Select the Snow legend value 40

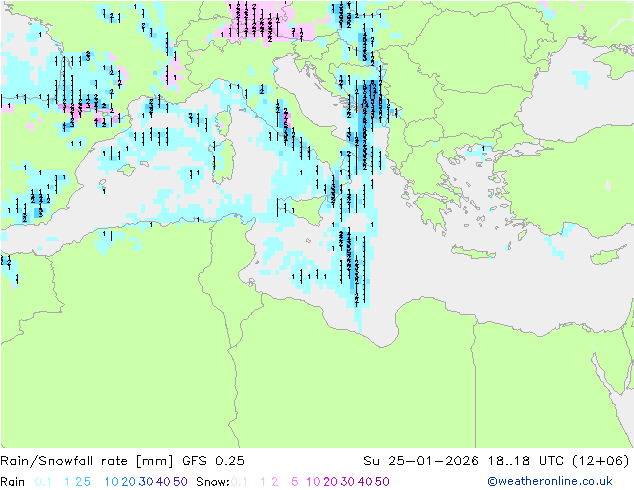coord(365,482)
